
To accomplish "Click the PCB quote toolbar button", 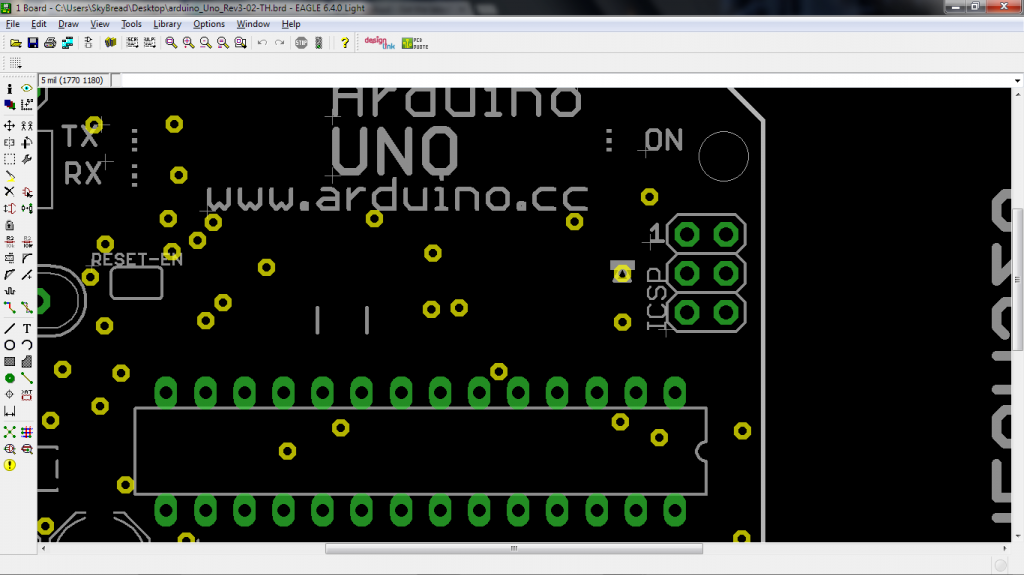I will 415,43.
